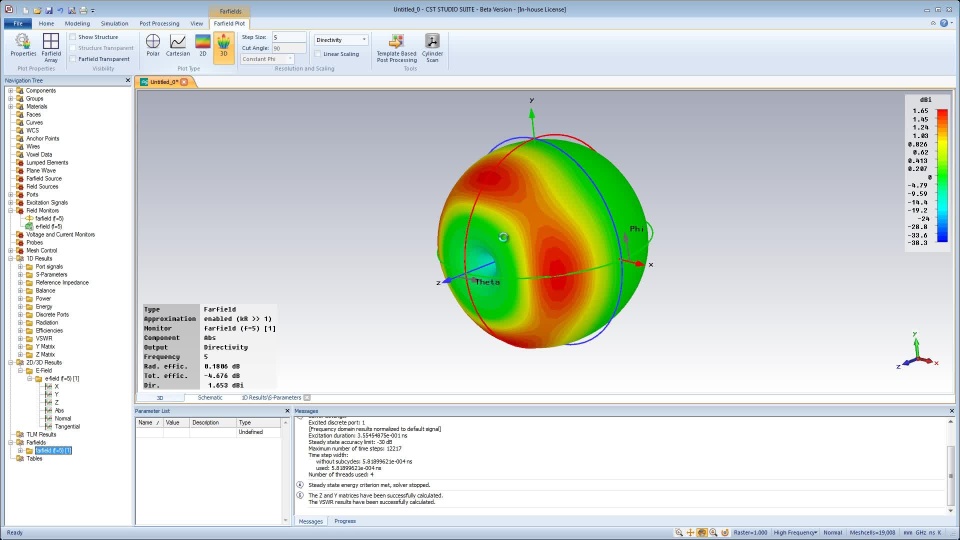Expand the Components tree node
The height and width of the screenshot is (540, 960).
(x=10, y=91)
